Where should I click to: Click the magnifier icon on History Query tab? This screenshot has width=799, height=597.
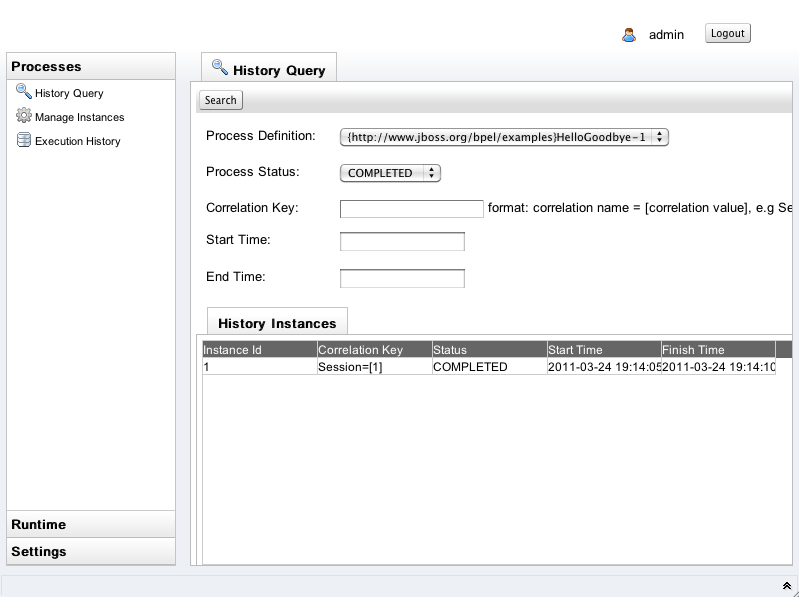tap(220, 67)
